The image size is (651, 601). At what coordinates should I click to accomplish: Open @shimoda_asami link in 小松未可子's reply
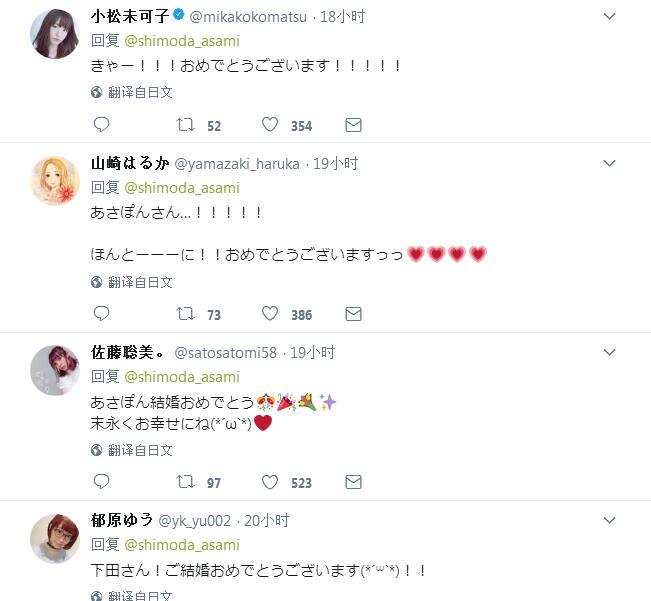[182, 41]
